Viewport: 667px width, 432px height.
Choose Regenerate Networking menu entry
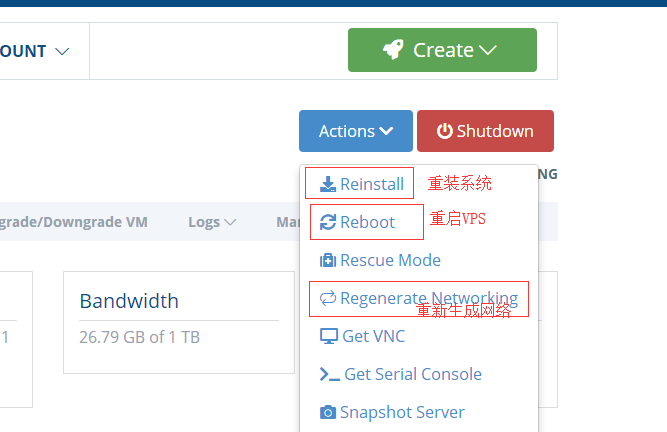click(428, 298)
